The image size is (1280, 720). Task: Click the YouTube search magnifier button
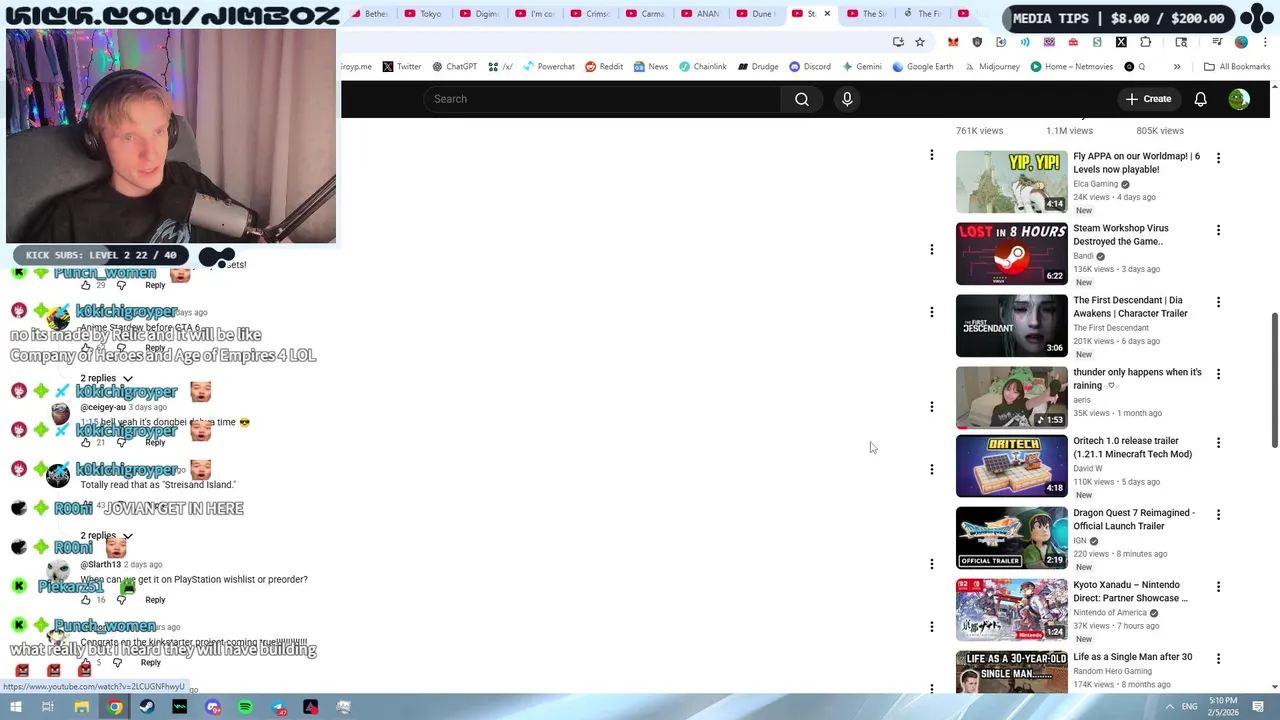[x=802, y=99]
